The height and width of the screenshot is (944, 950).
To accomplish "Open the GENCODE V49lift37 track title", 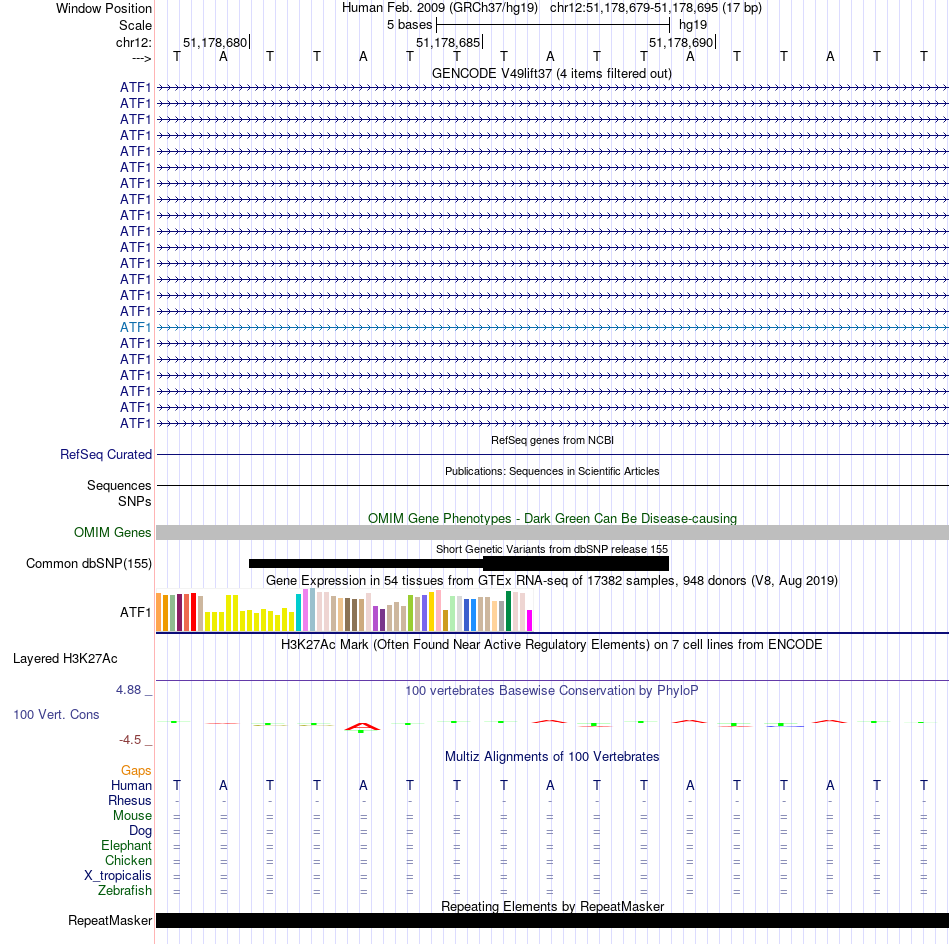I will pyautogui.click(x=551, y=73).
